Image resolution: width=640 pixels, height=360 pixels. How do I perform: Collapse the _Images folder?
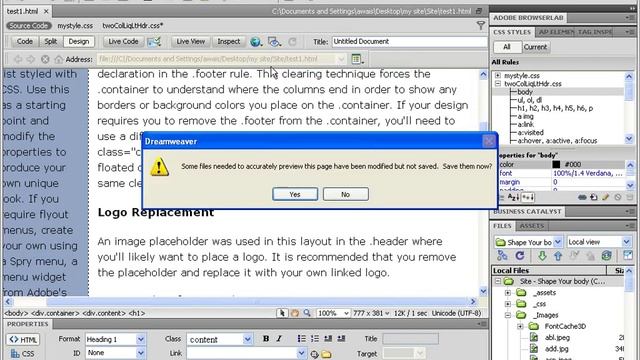(508, 316)
